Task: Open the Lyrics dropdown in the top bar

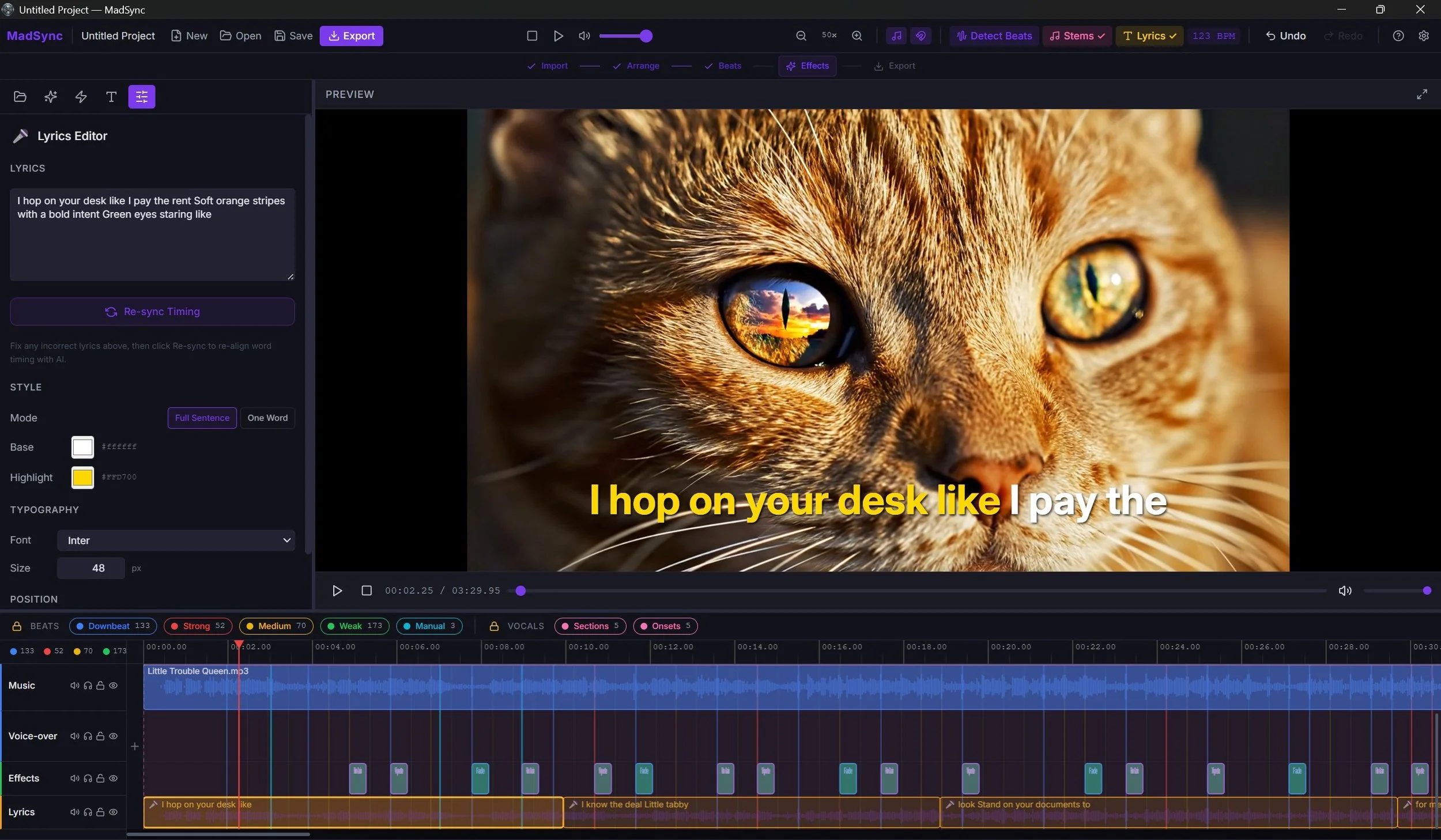Action: [x=1149, y=35]
